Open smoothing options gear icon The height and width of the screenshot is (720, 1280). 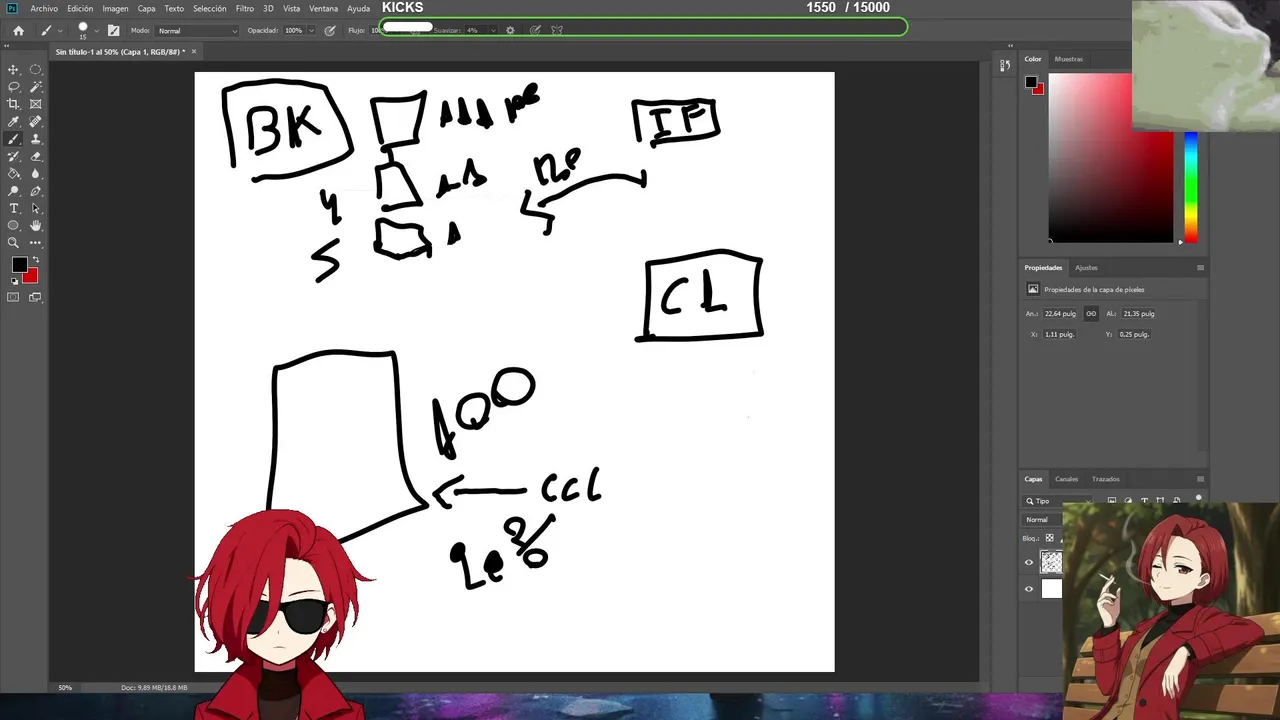pos(510,30)
